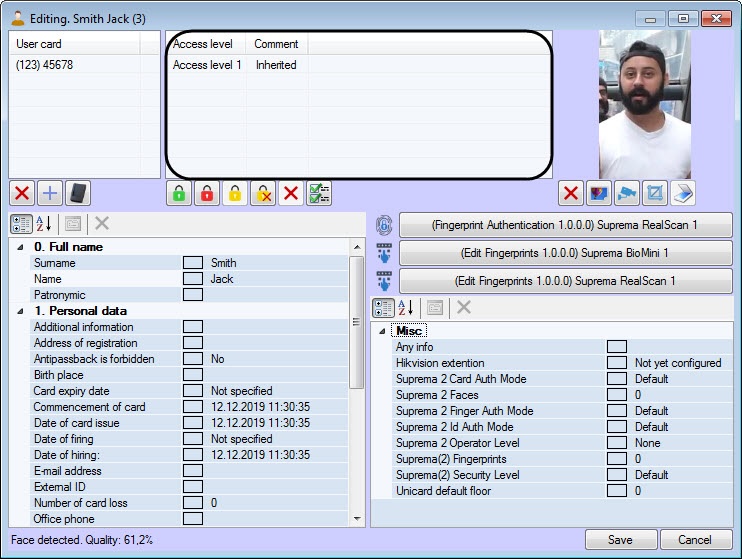Click the Save button
742x559 pixels.
point(620,540)
